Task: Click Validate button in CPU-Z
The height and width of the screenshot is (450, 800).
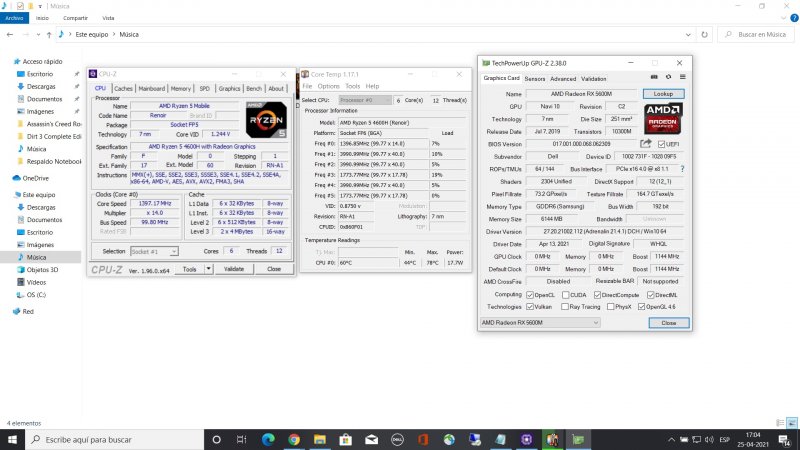Action: tap(234, 269)
